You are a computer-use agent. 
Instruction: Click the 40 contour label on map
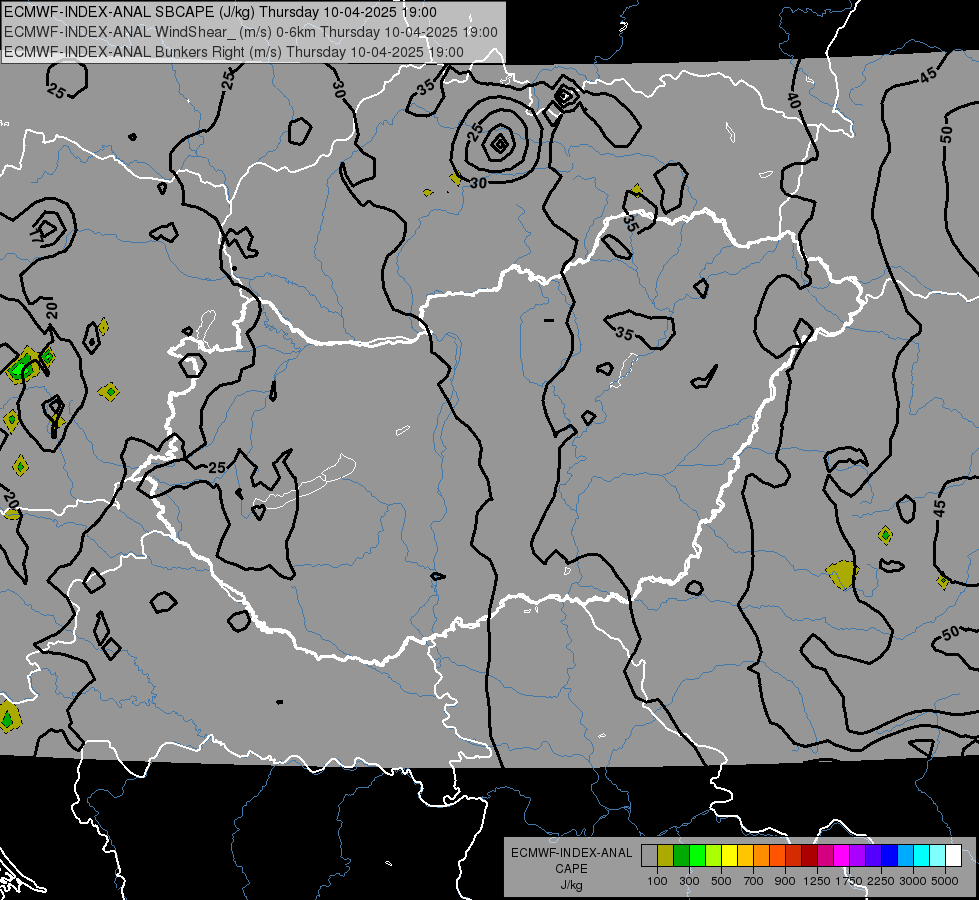coord(794,100)
